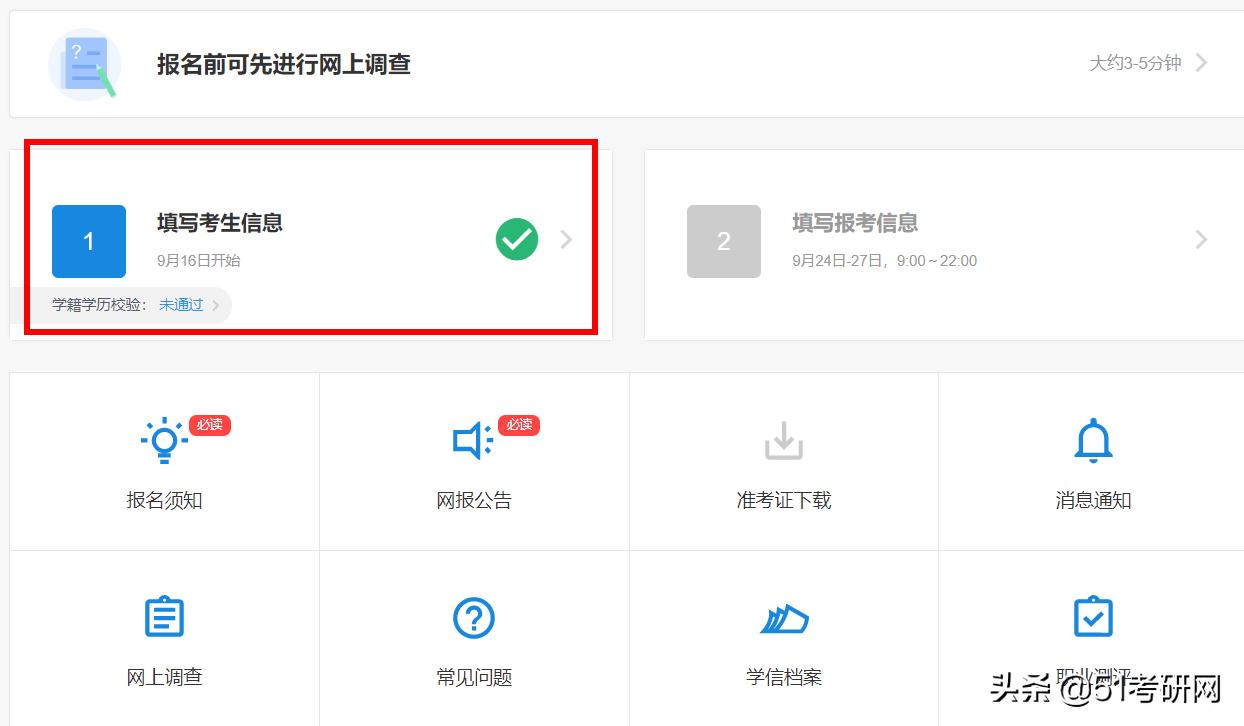Click the 网报公告 megaphone icon
Screen dimensions: 1244x726
pos(472,441)
